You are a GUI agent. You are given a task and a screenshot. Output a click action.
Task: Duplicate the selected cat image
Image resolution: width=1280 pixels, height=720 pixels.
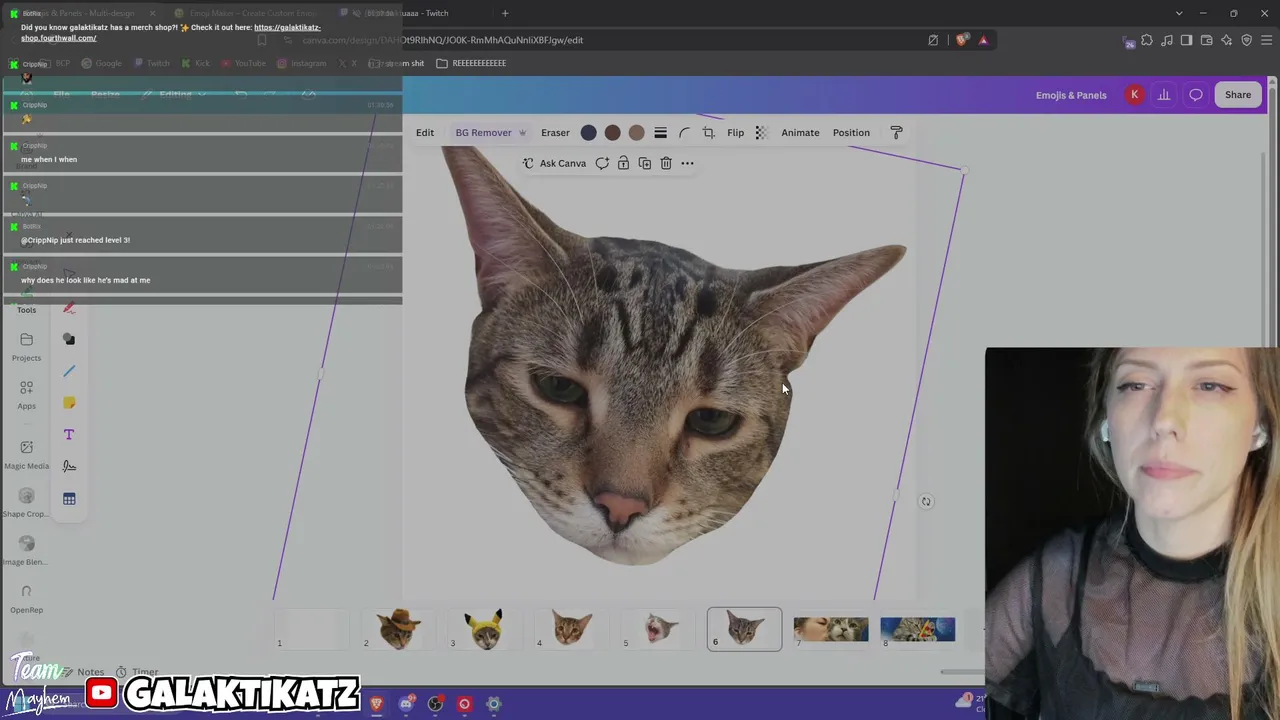point(644,163)
